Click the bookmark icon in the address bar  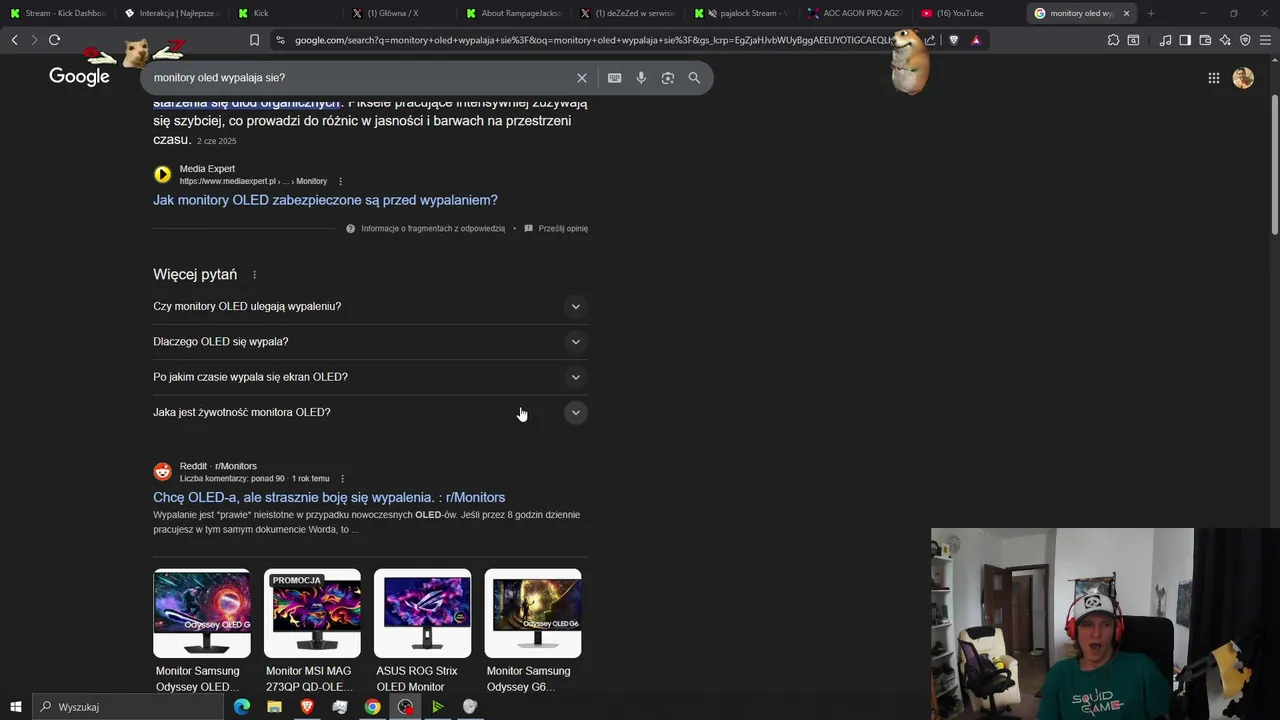coord(254,40)
